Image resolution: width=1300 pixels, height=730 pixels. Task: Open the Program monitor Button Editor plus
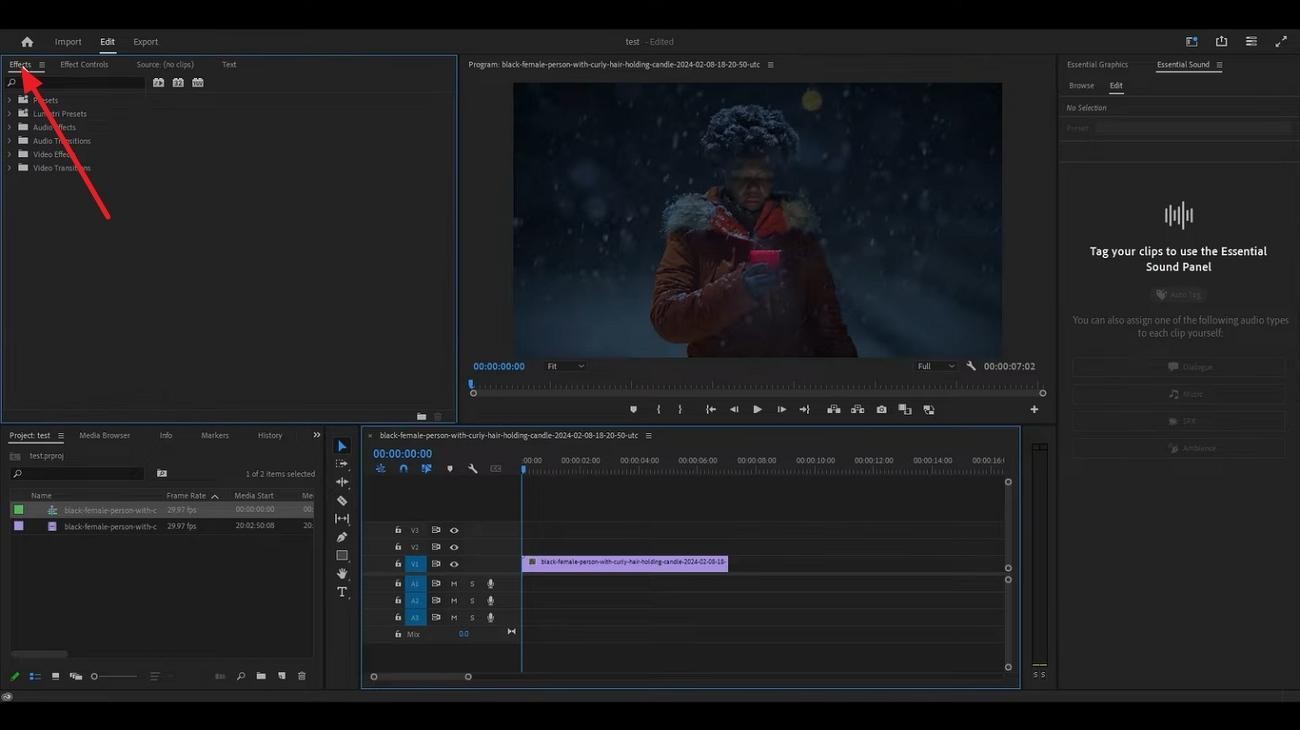1034,409
